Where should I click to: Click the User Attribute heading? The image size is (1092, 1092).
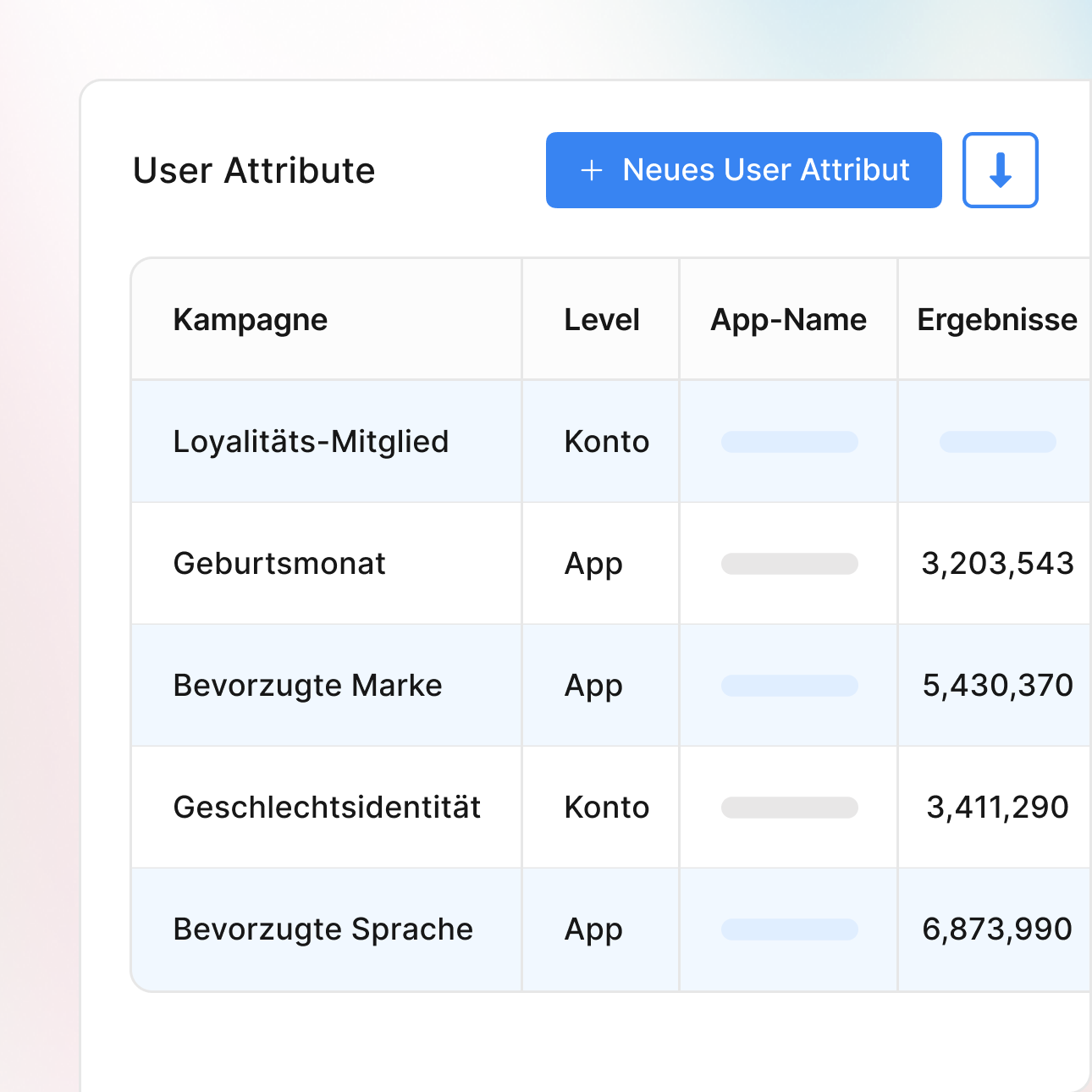coord(254,171)
